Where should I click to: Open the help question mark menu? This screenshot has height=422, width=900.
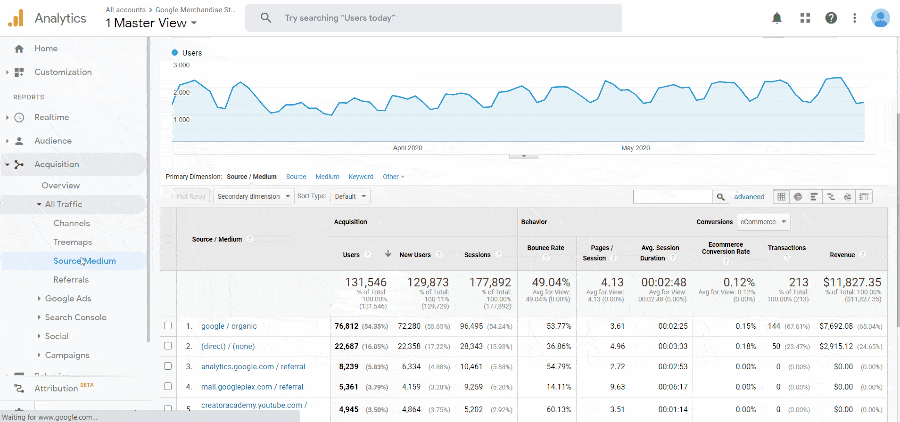pyautogui.click(x=831, y=18)
